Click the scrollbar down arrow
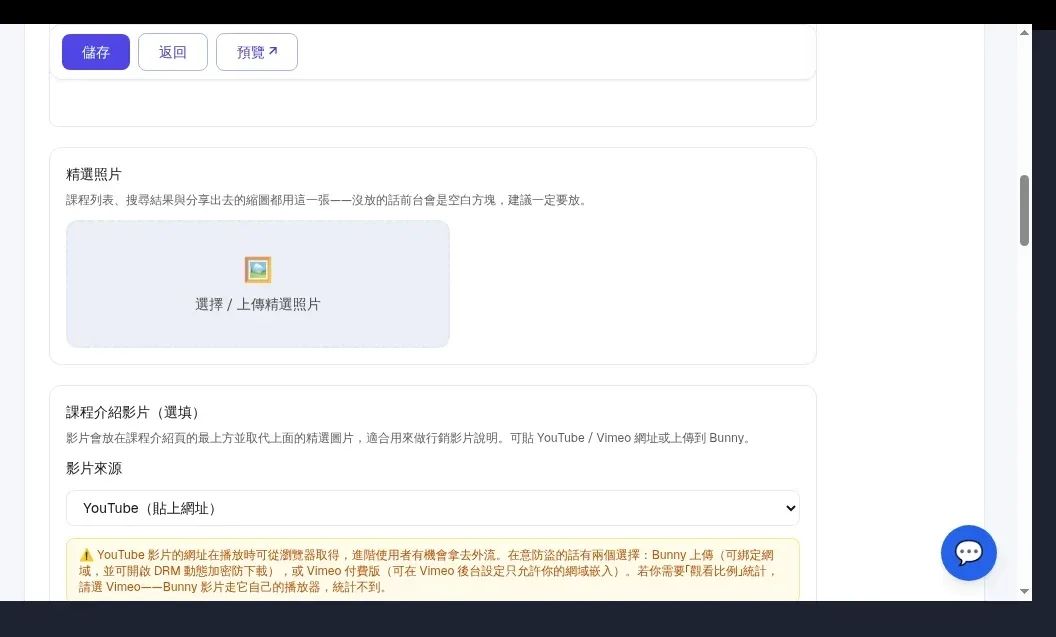 click(x=1024, y=591)
